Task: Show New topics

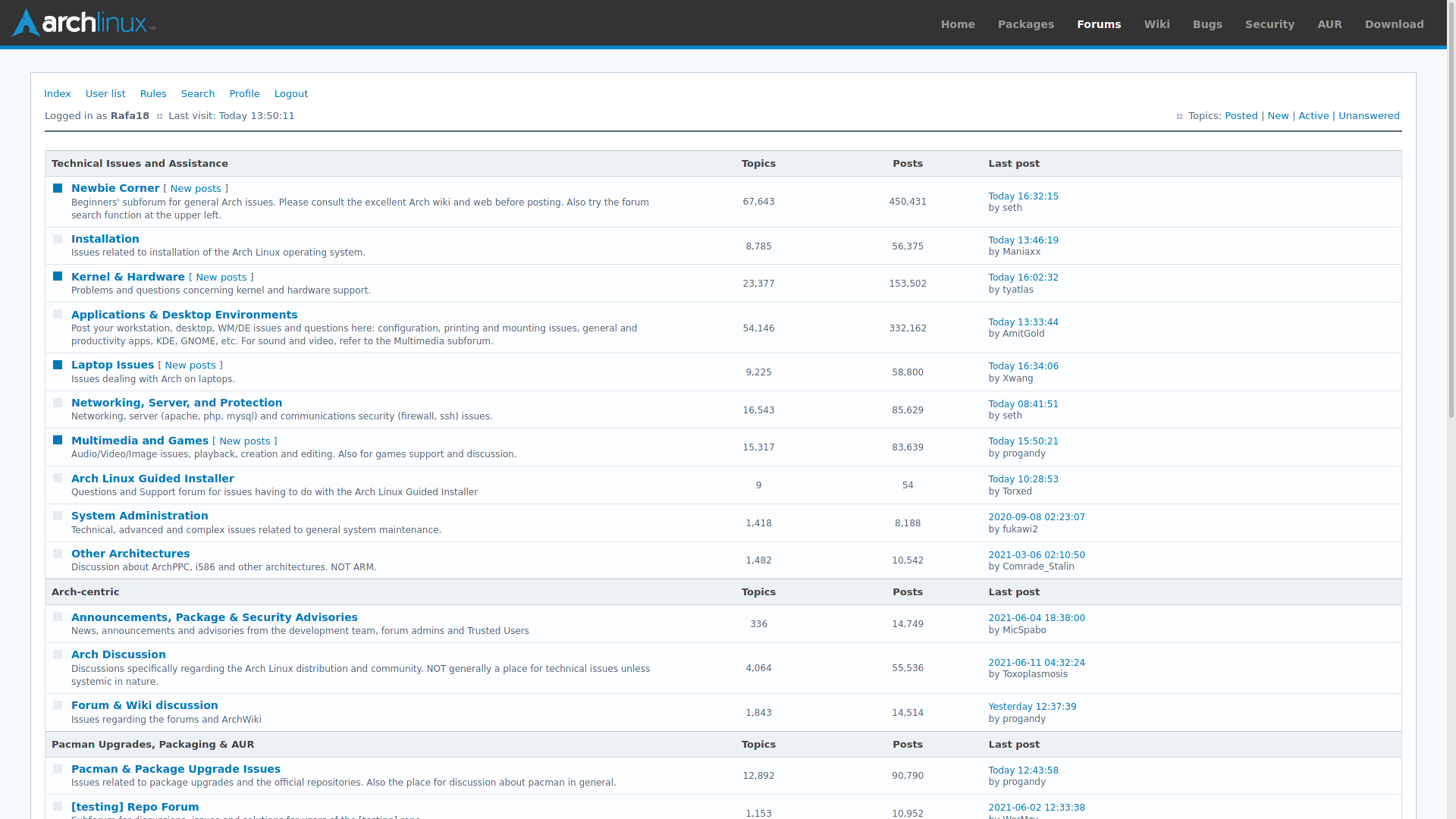Action: coord(1279,116)
